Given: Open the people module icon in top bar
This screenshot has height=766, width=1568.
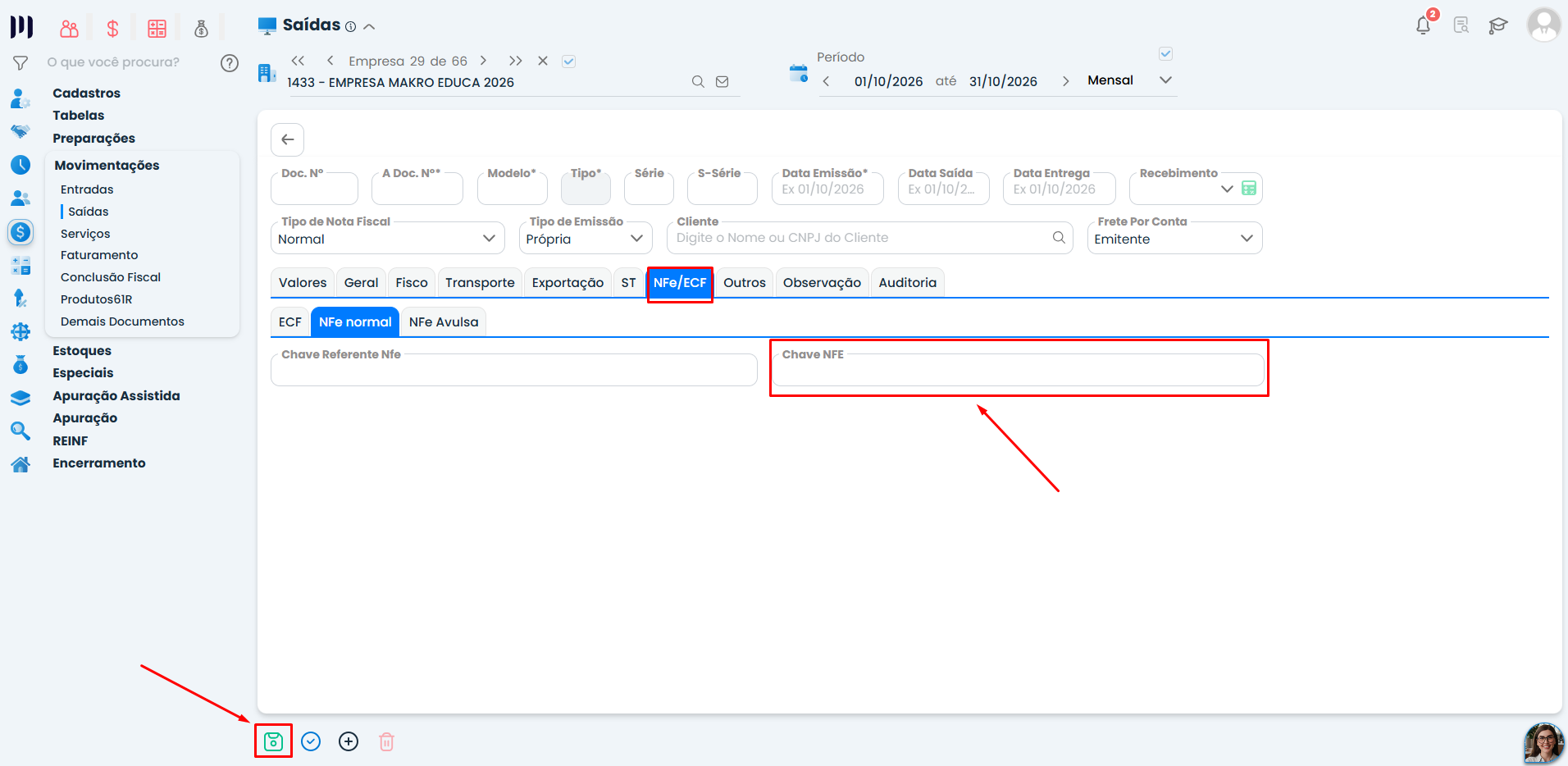Looking at the screenshot, I should point(69,29).
